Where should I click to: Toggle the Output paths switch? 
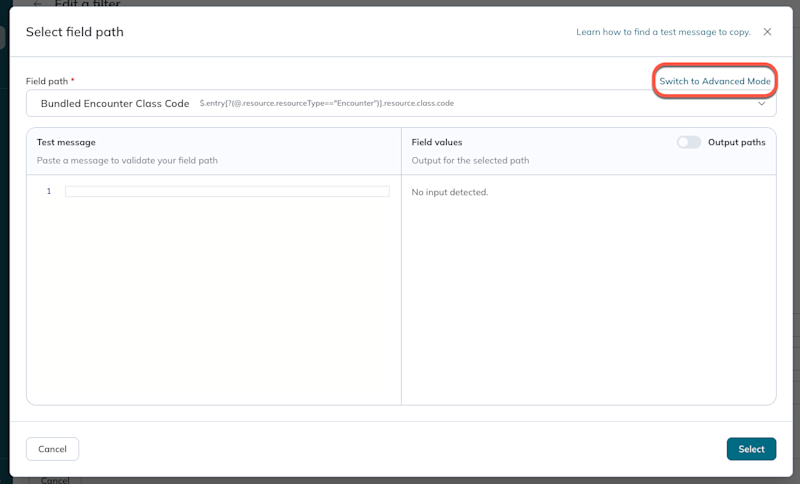point(689,142)
